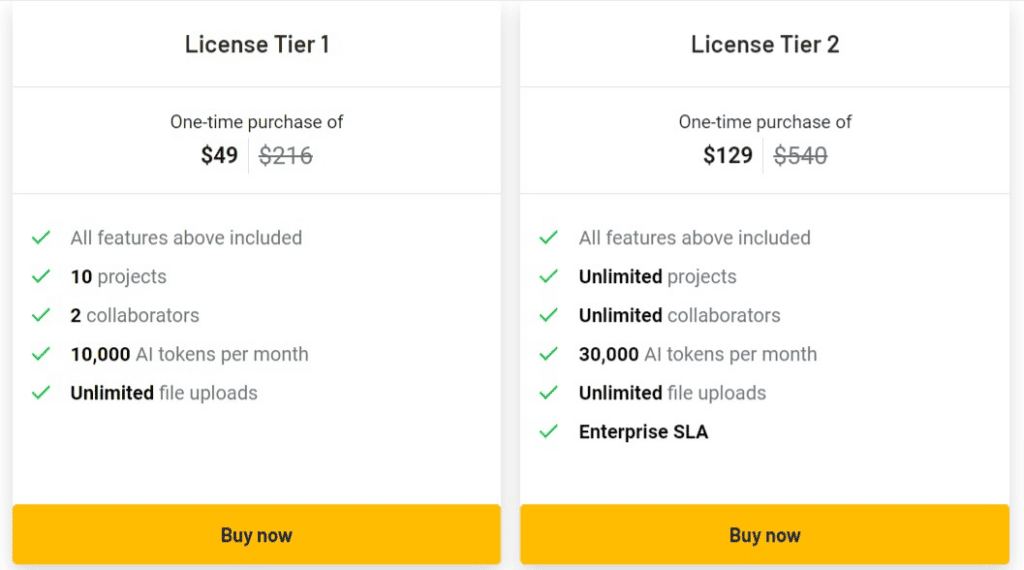Click Tier 1 'All features above included' checkmark
The height and width of the screenshot is (570, 1024).
pos(41,238)
